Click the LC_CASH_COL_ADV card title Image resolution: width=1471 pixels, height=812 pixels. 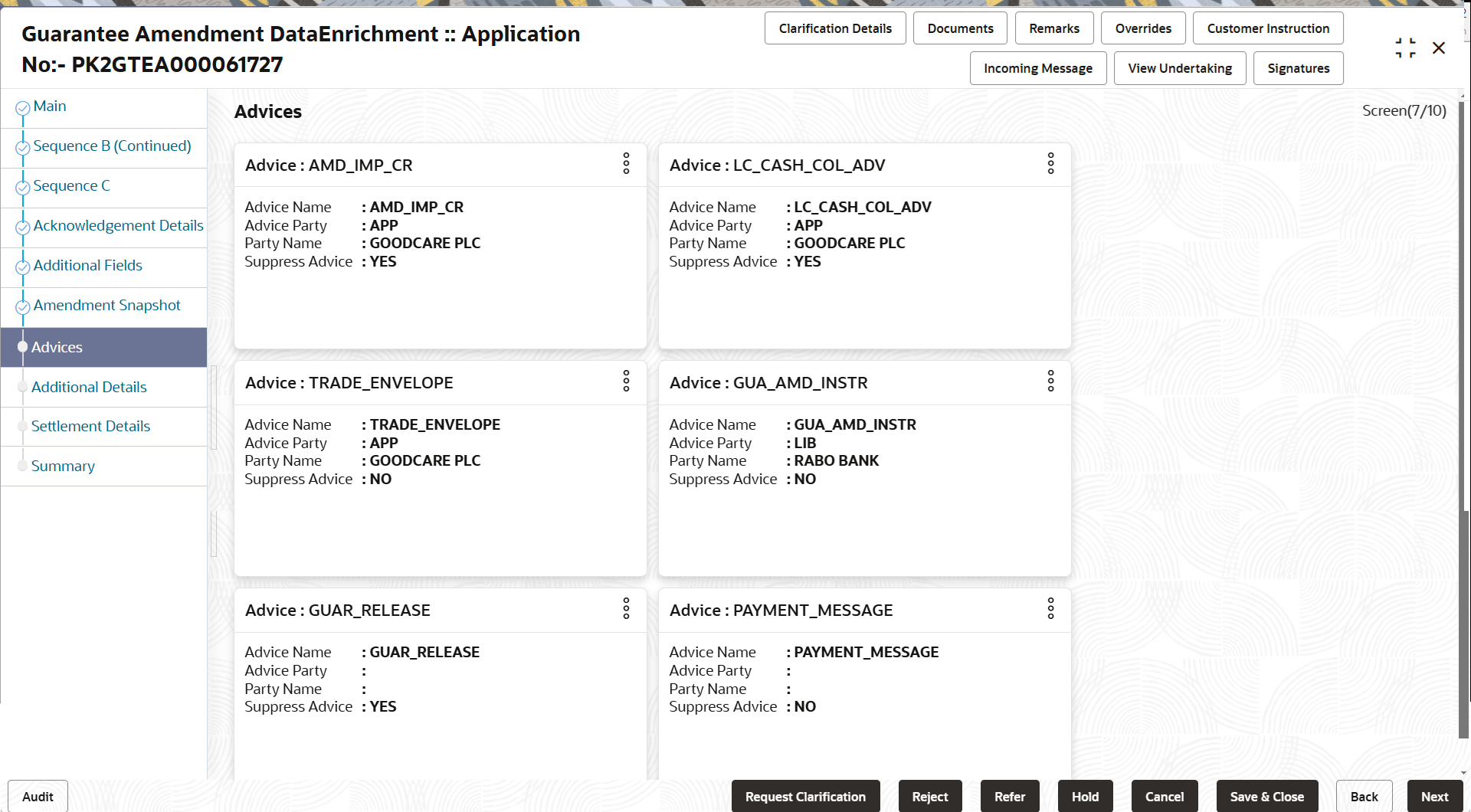coord(778,165)
